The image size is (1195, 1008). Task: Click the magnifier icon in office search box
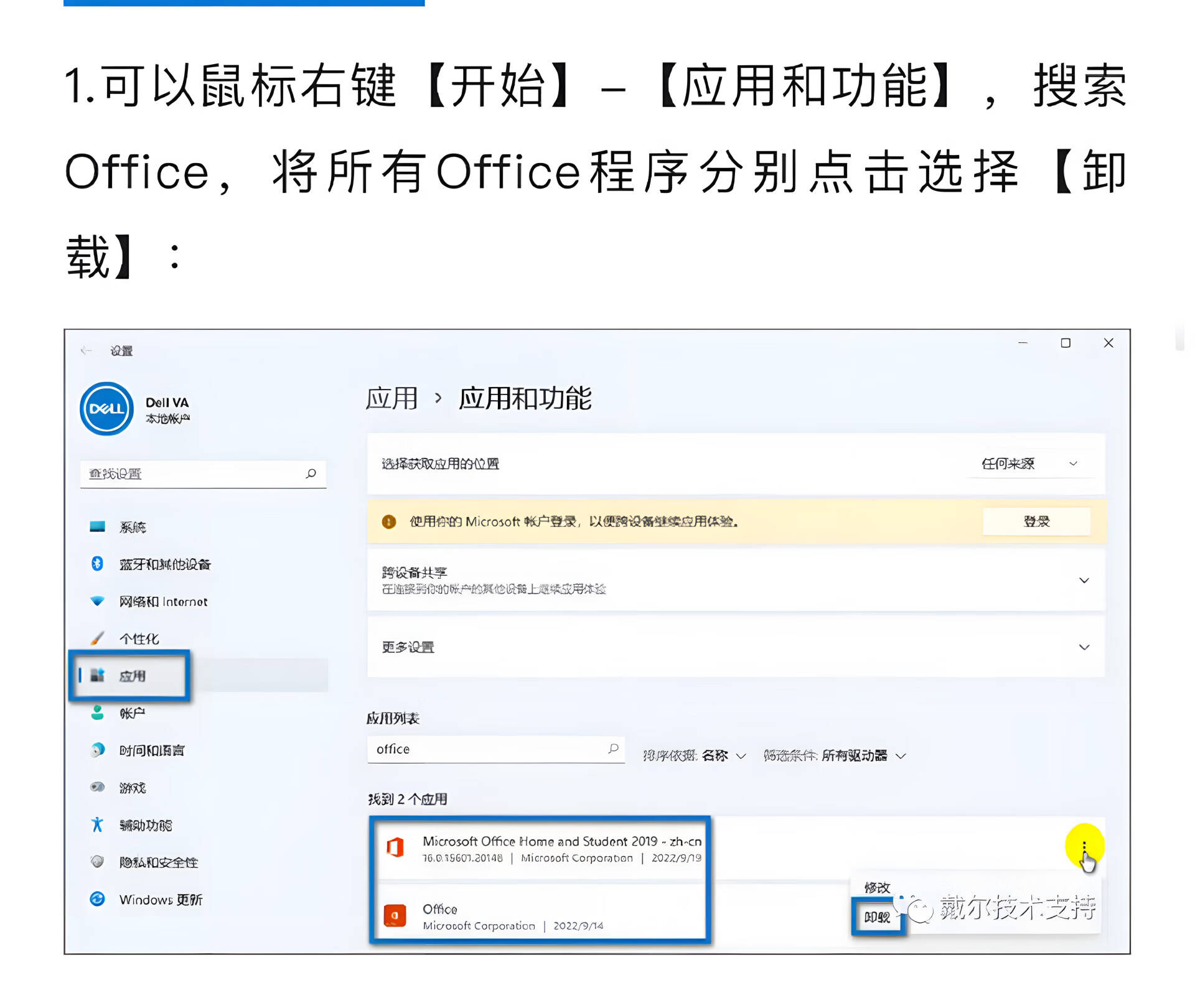[x=613, y=749]
